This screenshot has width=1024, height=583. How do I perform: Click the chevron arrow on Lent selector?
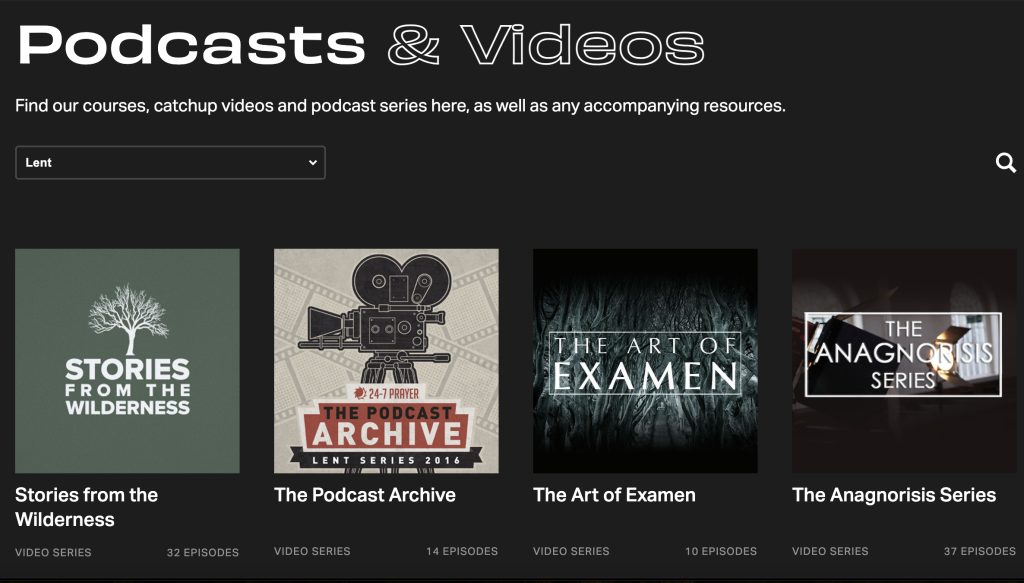312,163
